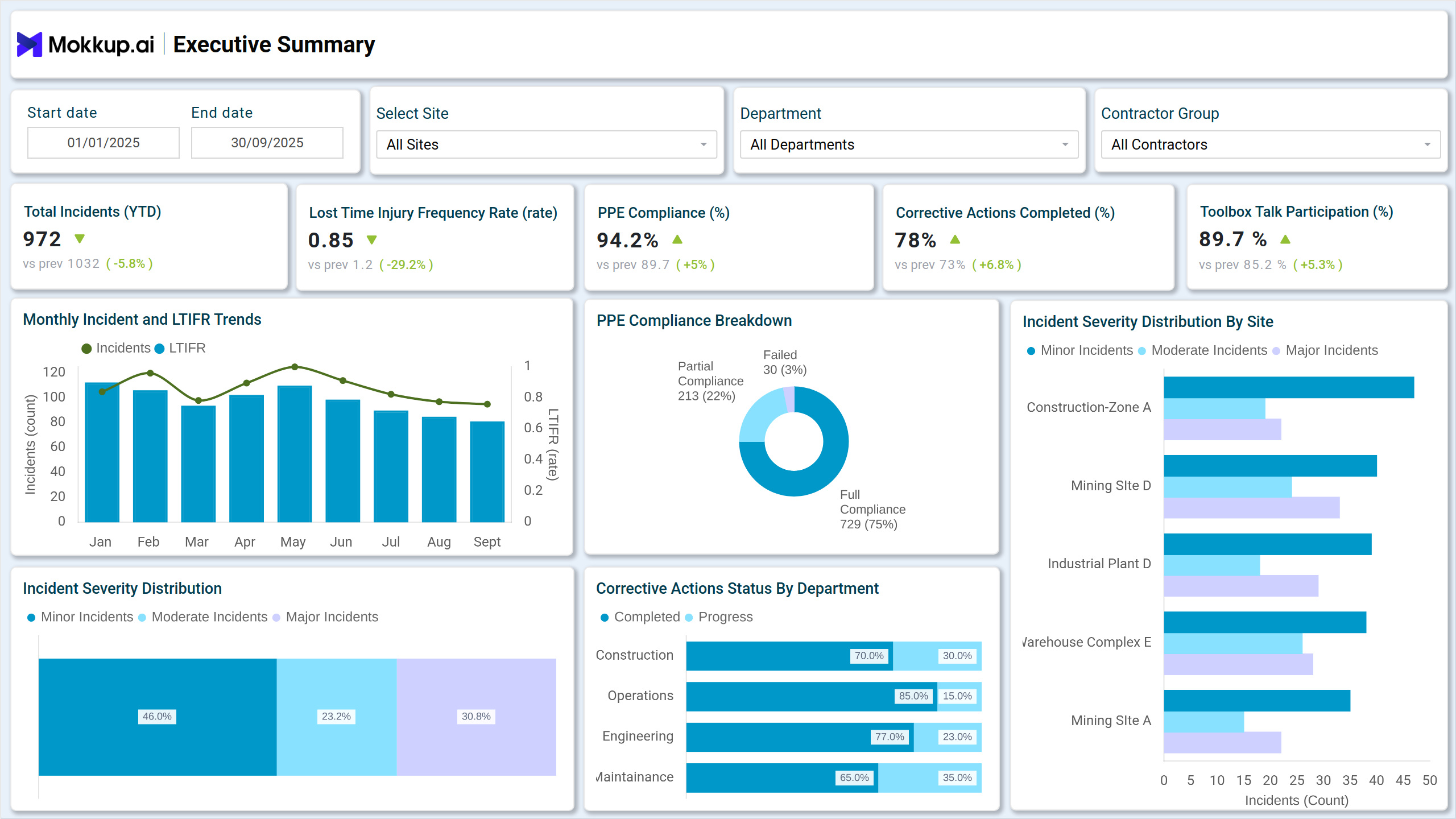The image size is (1456, 819).
Task: Open the Contractor Group dropdown
Action: 1271,144
